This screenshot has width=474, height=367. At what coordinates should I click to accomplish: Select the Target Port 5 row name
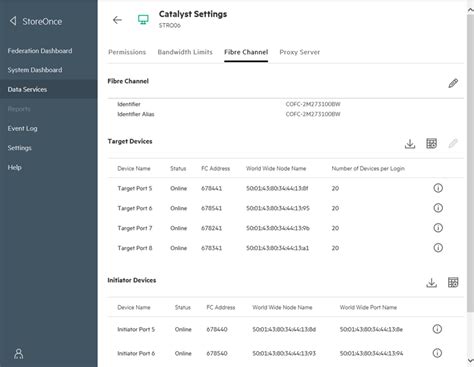[x=135, y=188]
